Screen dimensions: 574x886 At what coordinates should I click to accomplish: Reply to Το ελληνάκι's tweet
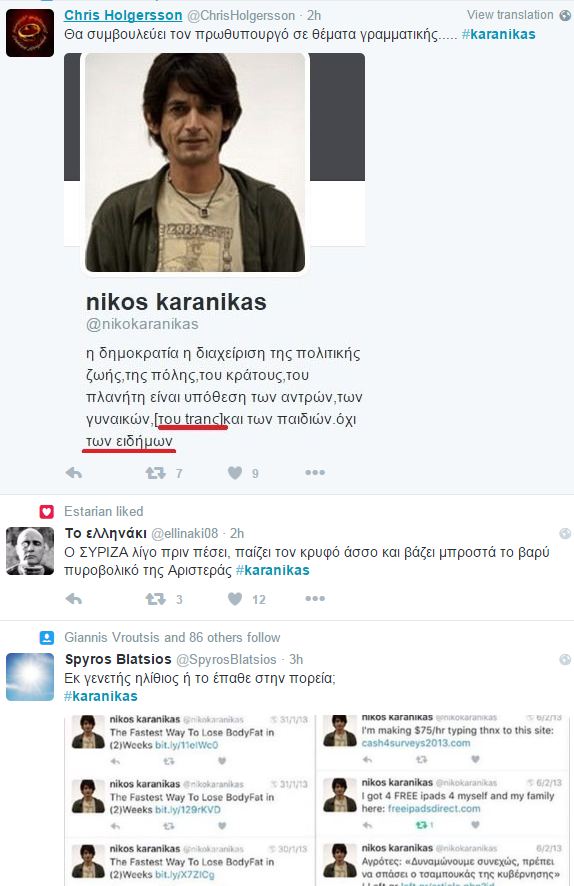coord(73,599)
